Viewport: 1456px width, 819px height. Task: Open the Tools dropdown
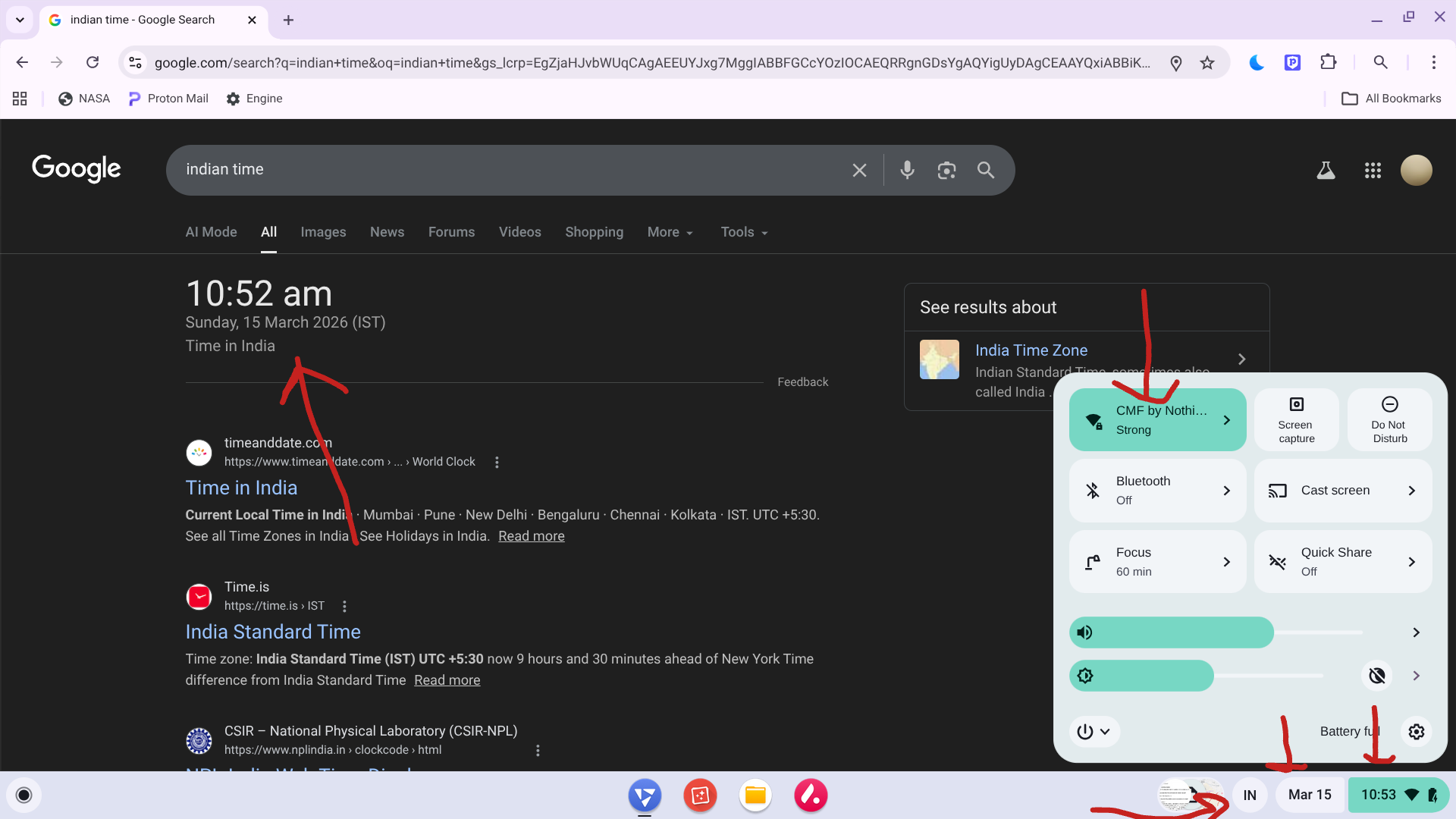[744, 232]
